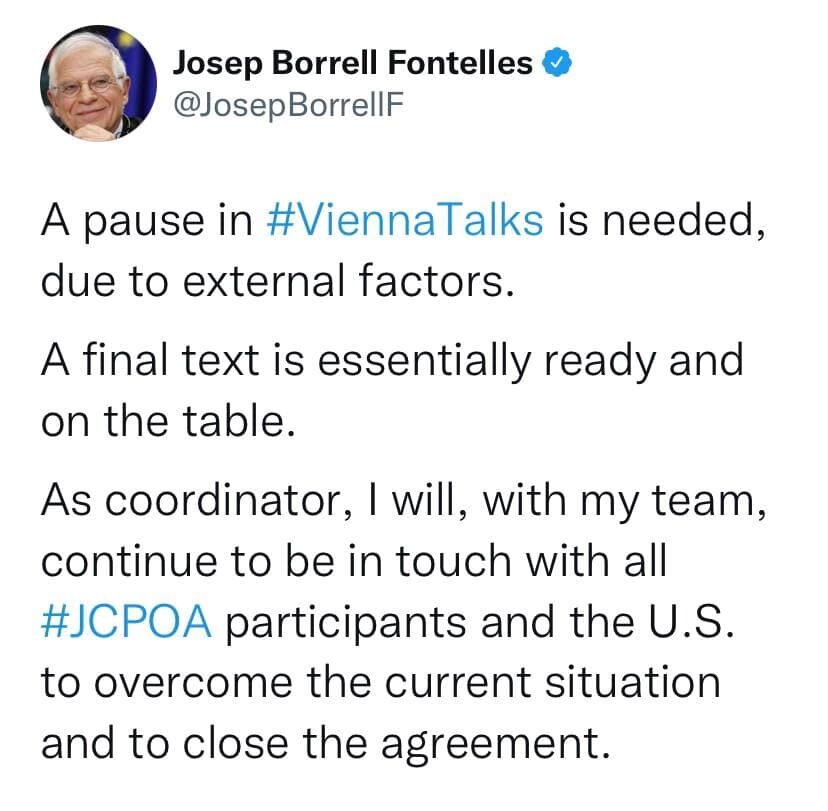Screen dimensions: 828x811
Task: Click the blue verified badge icon
Action: pyautogui.click(x=558, y=65)
